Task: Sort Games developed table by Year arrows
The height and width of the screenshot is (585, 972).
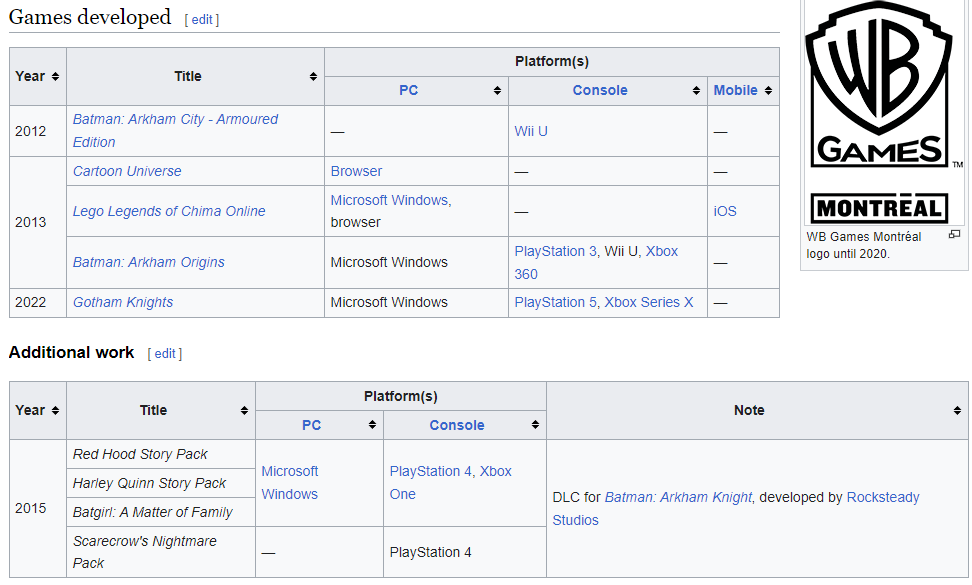Action: [x=55, y=76]
